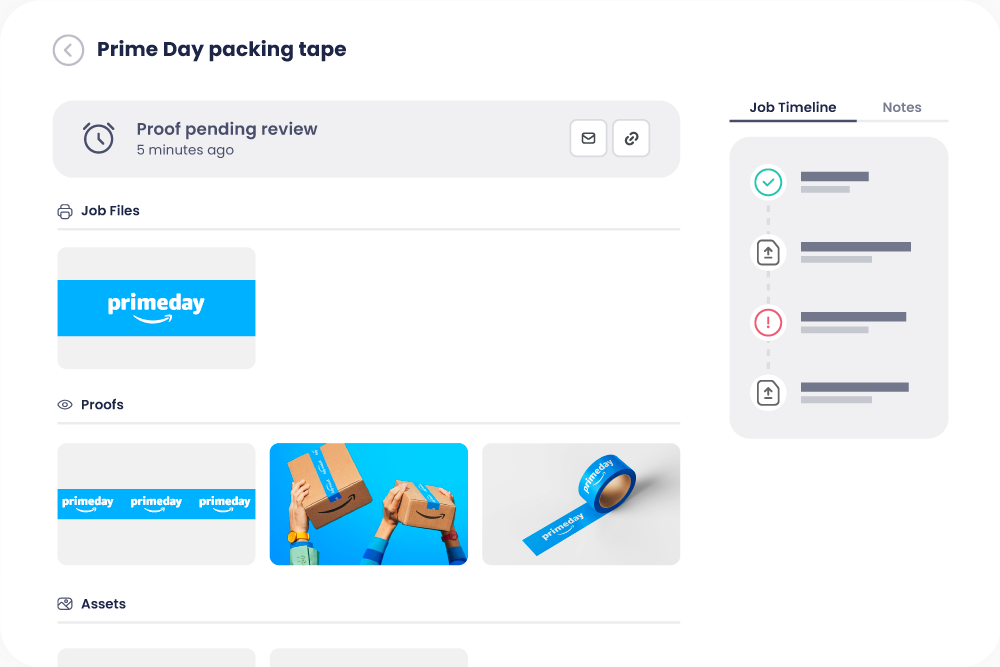Click the eye icon beside Proofs heading
1000x667 pixels.
click(x=63, y=405)
